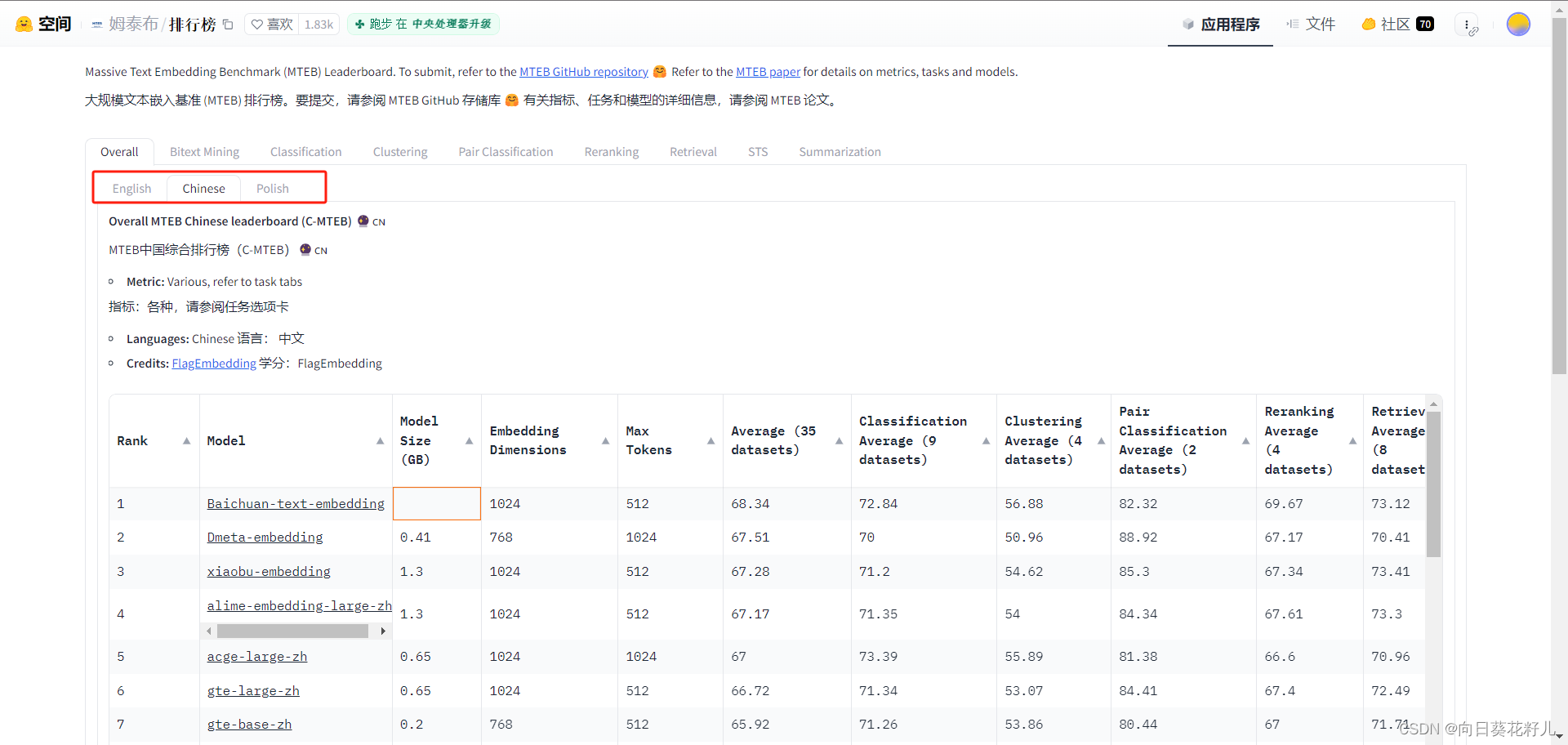
Task: Click the horizontal scrollbar in alime-embedding cell
Action: [x=292, y=631]
